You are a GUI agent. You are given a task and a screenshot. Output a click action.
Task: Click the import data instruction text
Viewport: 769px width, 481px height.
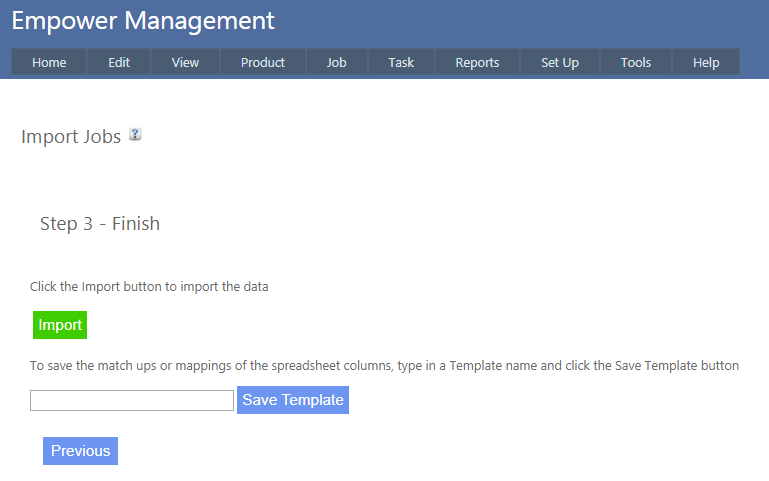click(149, 286)
